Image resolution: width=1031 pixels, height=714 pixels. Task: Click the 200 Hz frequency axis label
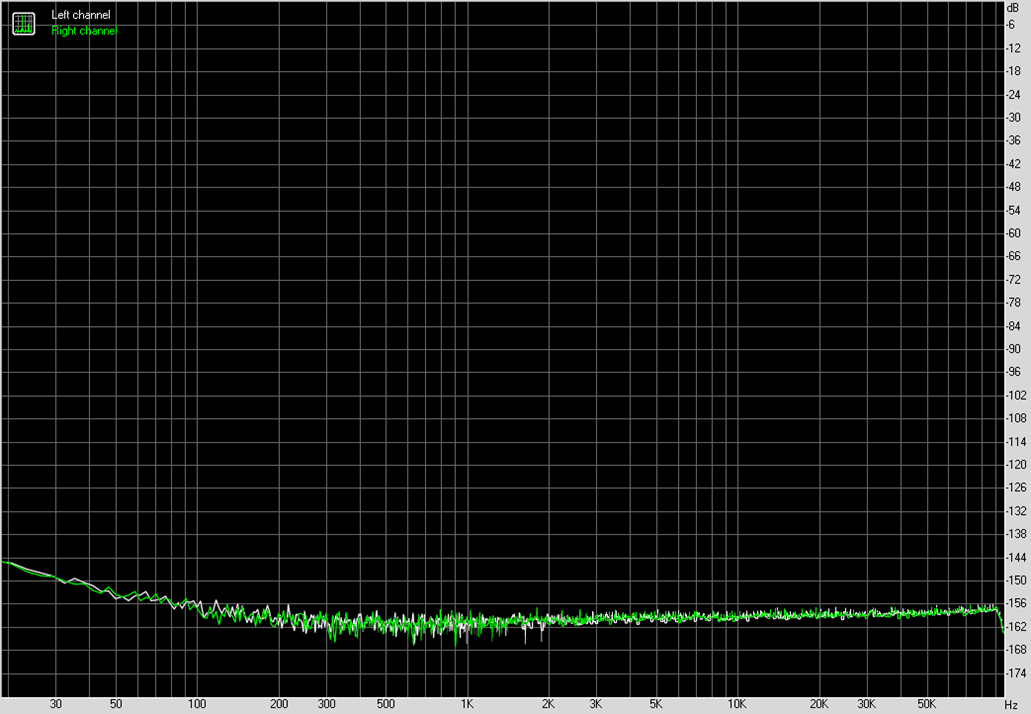(x=279, y=705)
